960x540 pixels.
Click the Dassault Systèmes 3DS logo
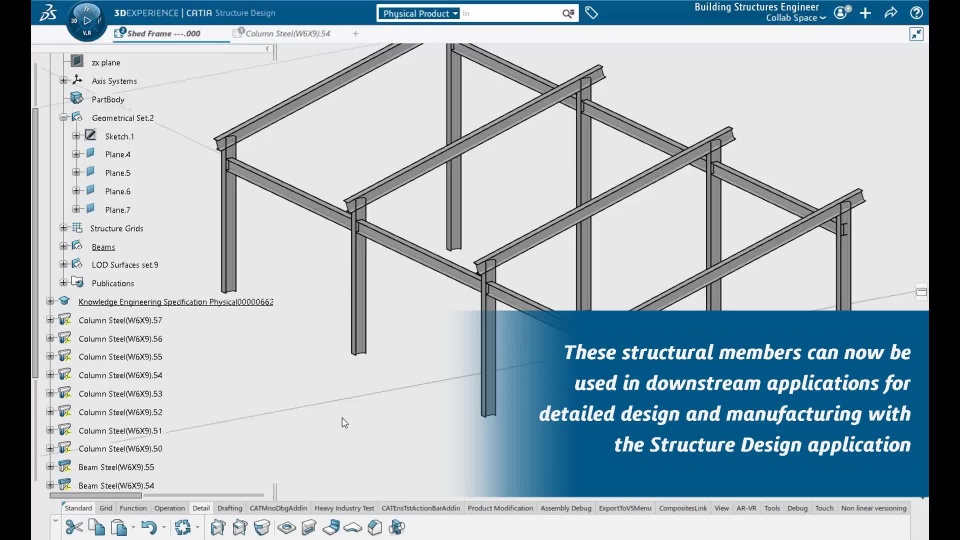pos(48,12)
